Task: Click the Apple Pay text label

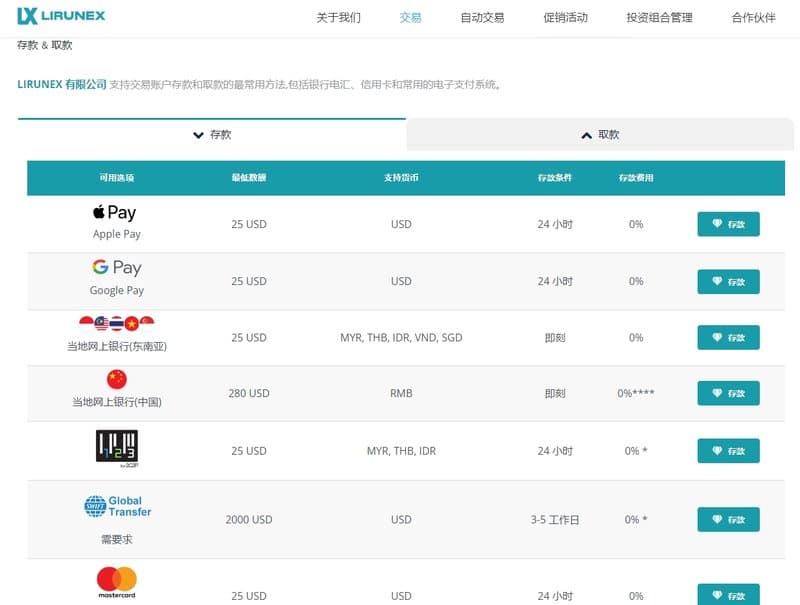Action: [x=117, y=234]
